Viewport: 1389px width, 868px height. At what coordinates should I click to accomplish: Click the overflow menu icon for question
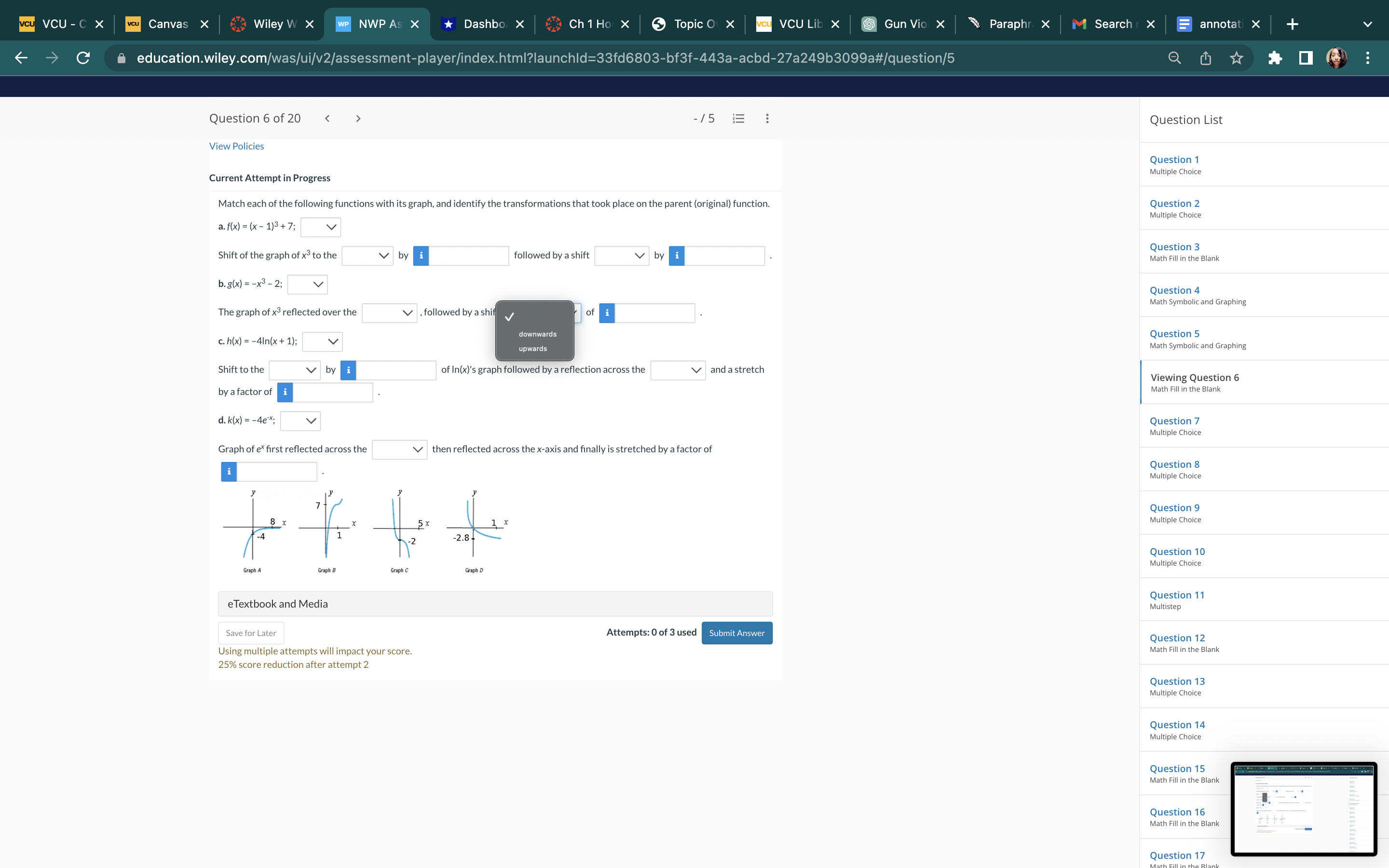[x=766, y=118]
